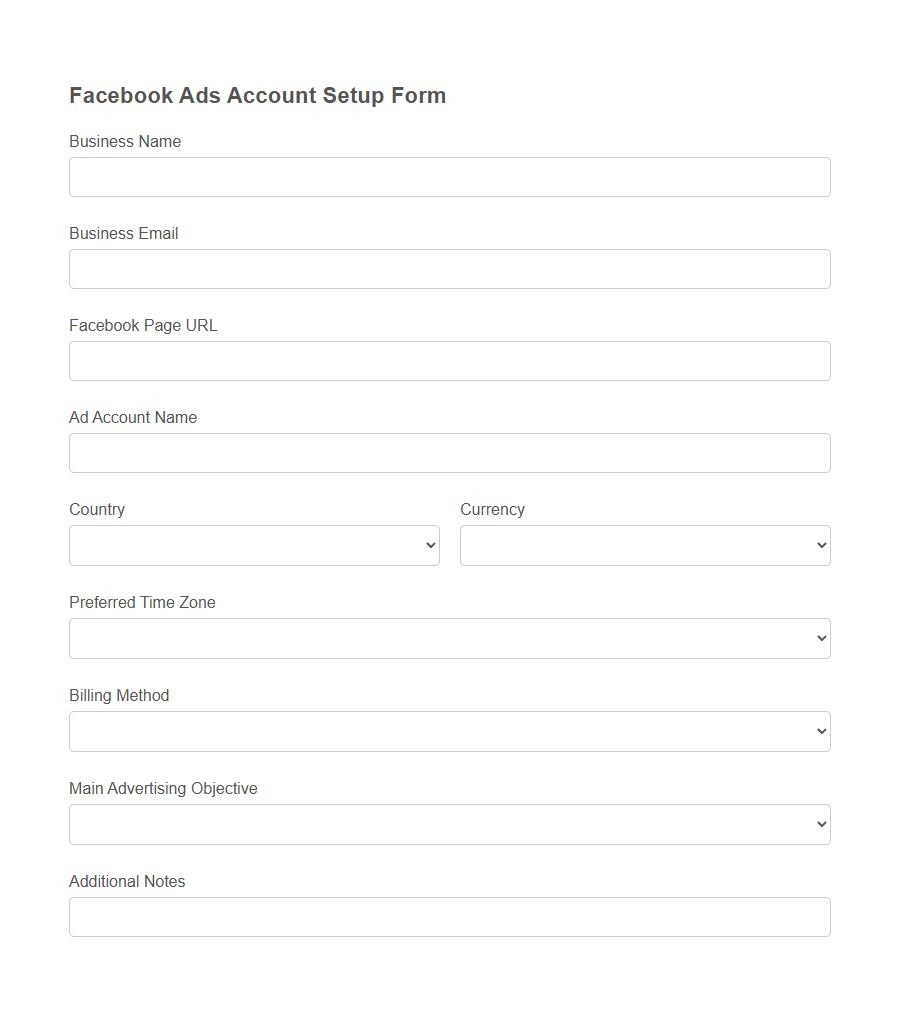Open the Currency dropdown

(x=644, y=545)
